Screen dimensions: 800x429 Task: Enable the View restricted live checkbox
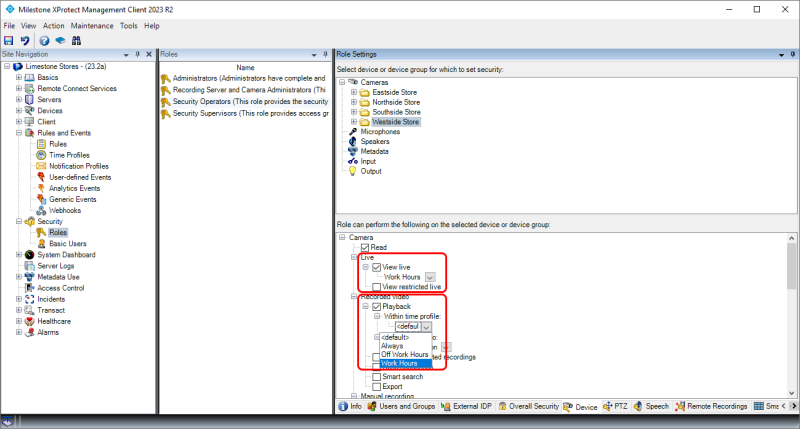point(377,287)
